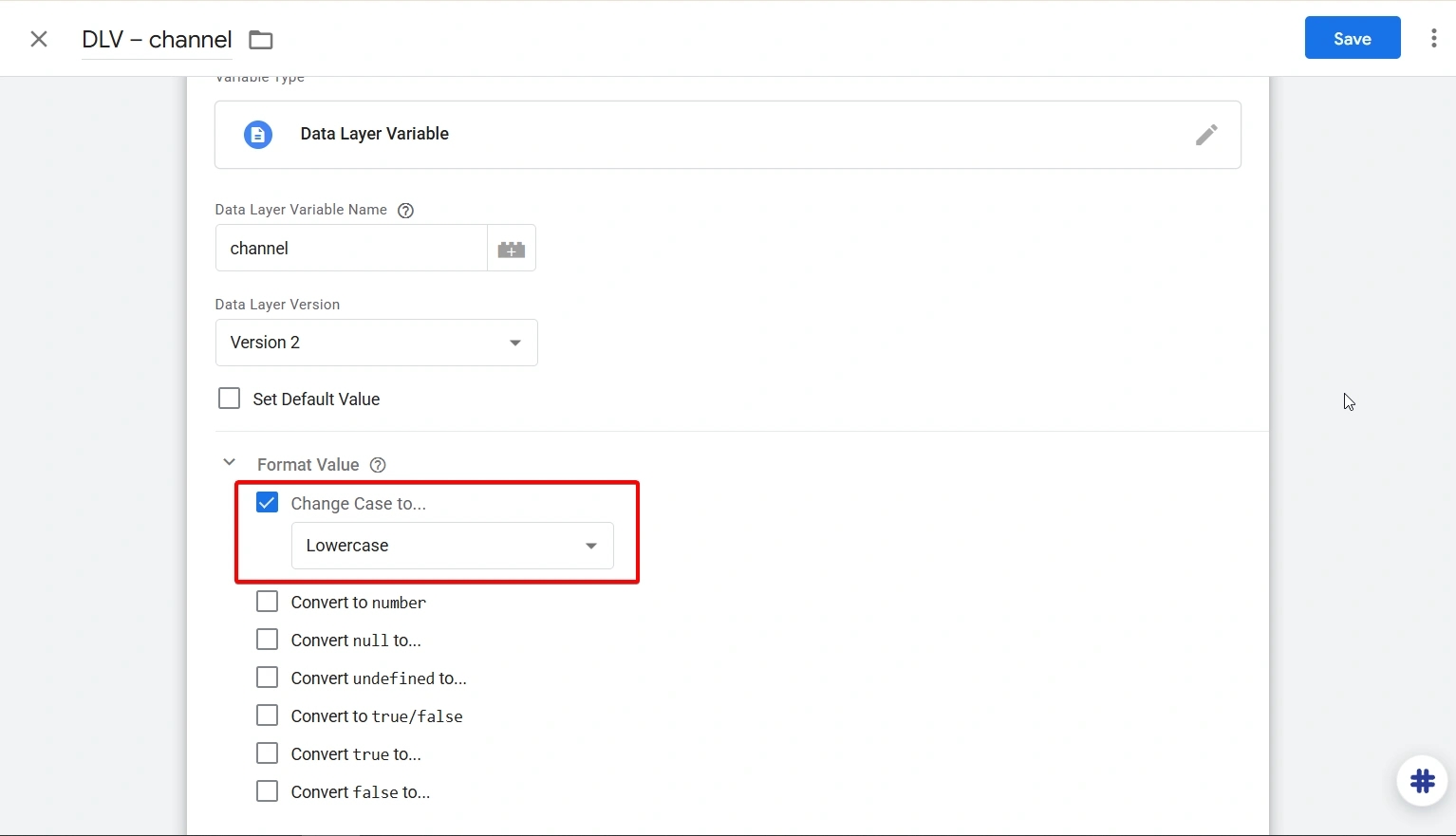Rename the DLV – channel title
This screenshot has width=1456, height=836.
click(157, 40)
